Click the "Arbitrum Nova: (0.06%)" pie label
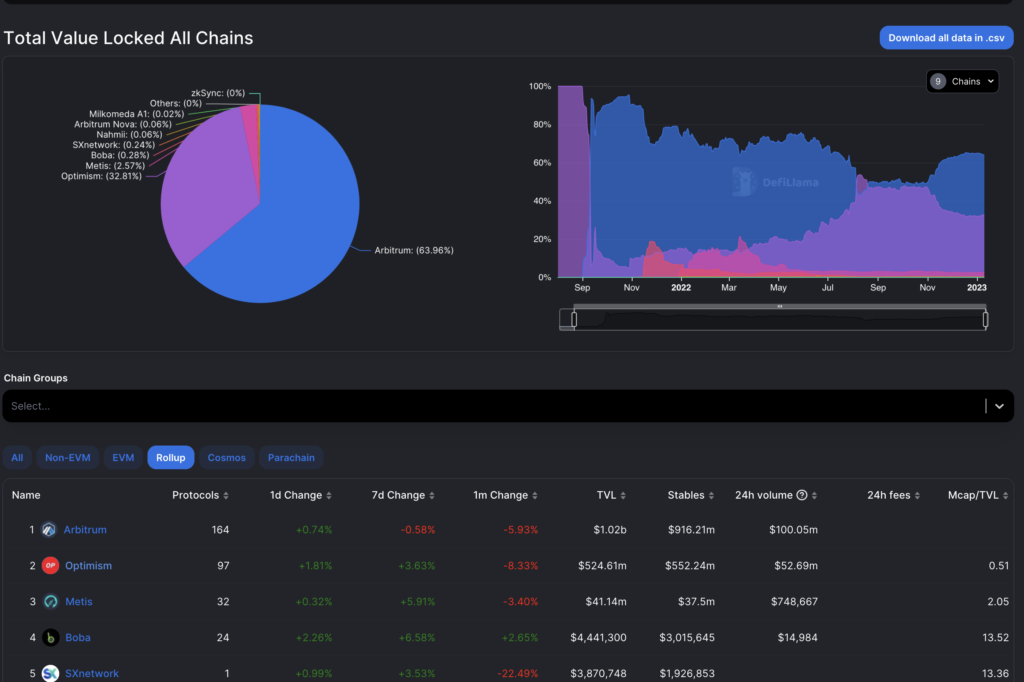Screen dimensions: 1024x682 point(123,124)
